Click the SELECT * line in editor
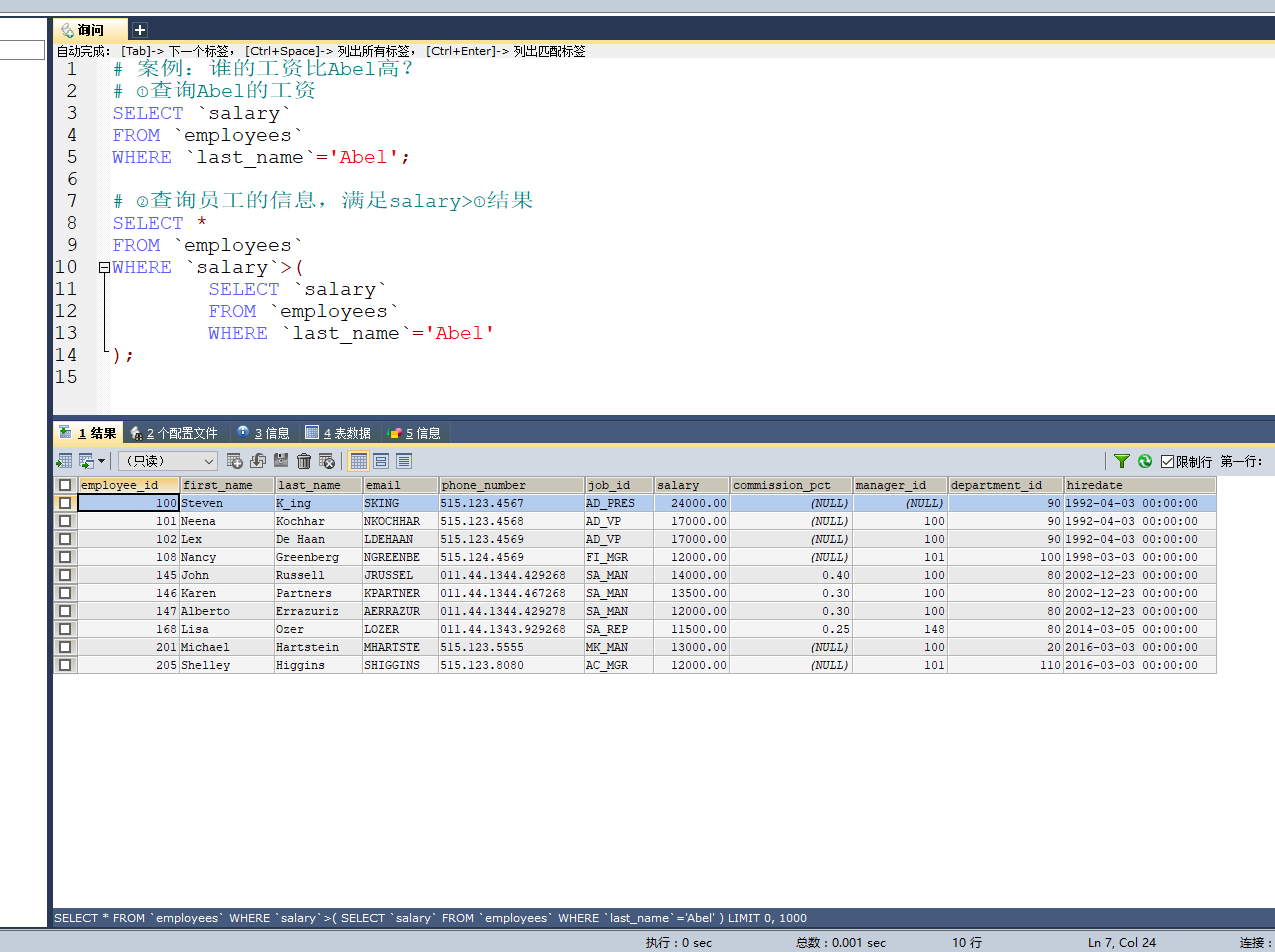Image resolution: width=1275 pixels, height=952 pixels. click(x=160, y=223)
